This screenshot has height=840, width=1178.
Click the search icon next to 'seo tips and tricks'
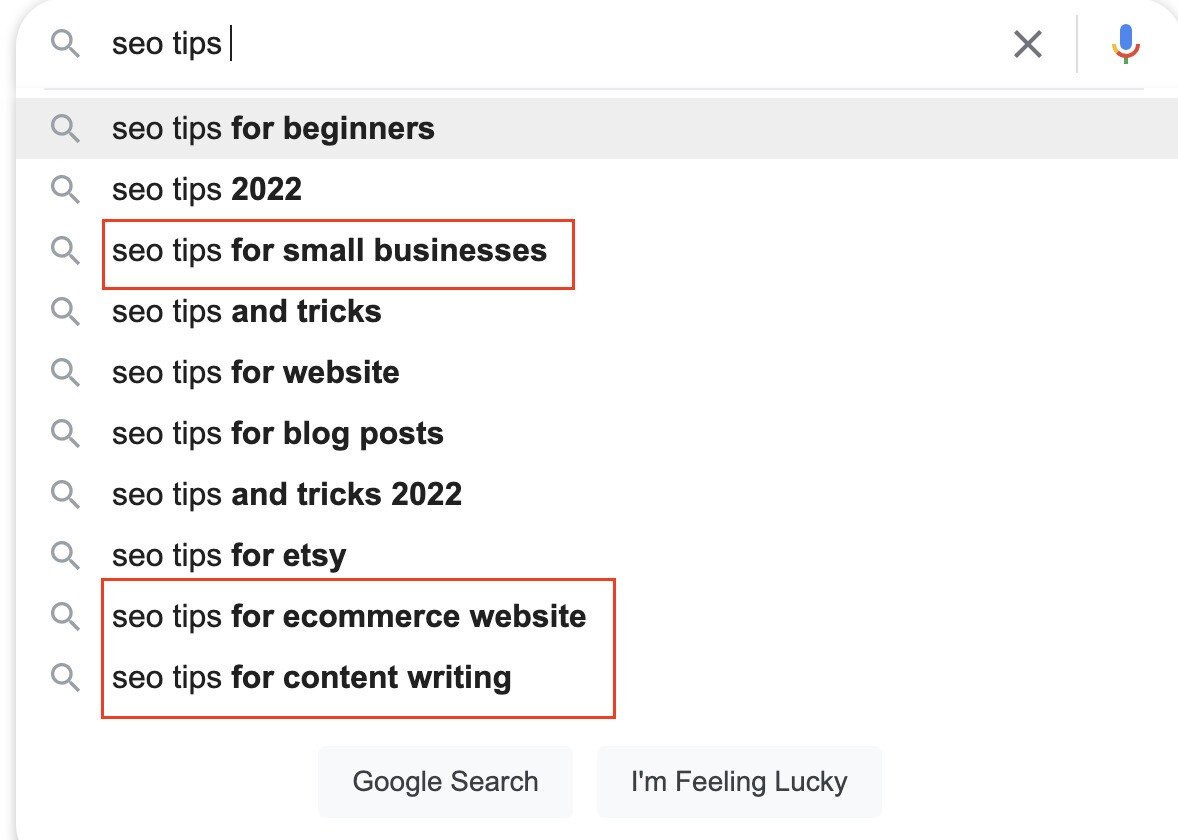click(x=66, y=311)
